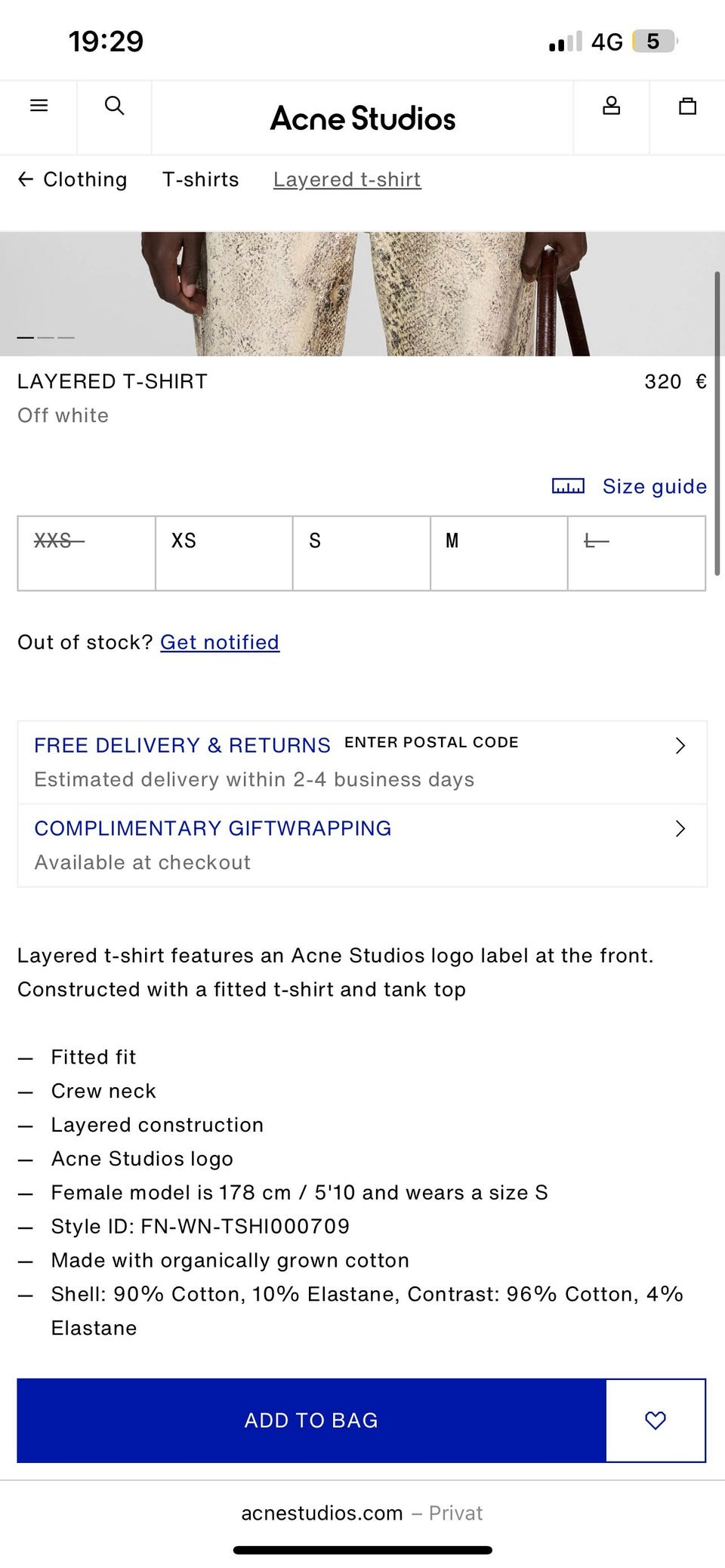Tap the image carousel indicator dashes

45,337
